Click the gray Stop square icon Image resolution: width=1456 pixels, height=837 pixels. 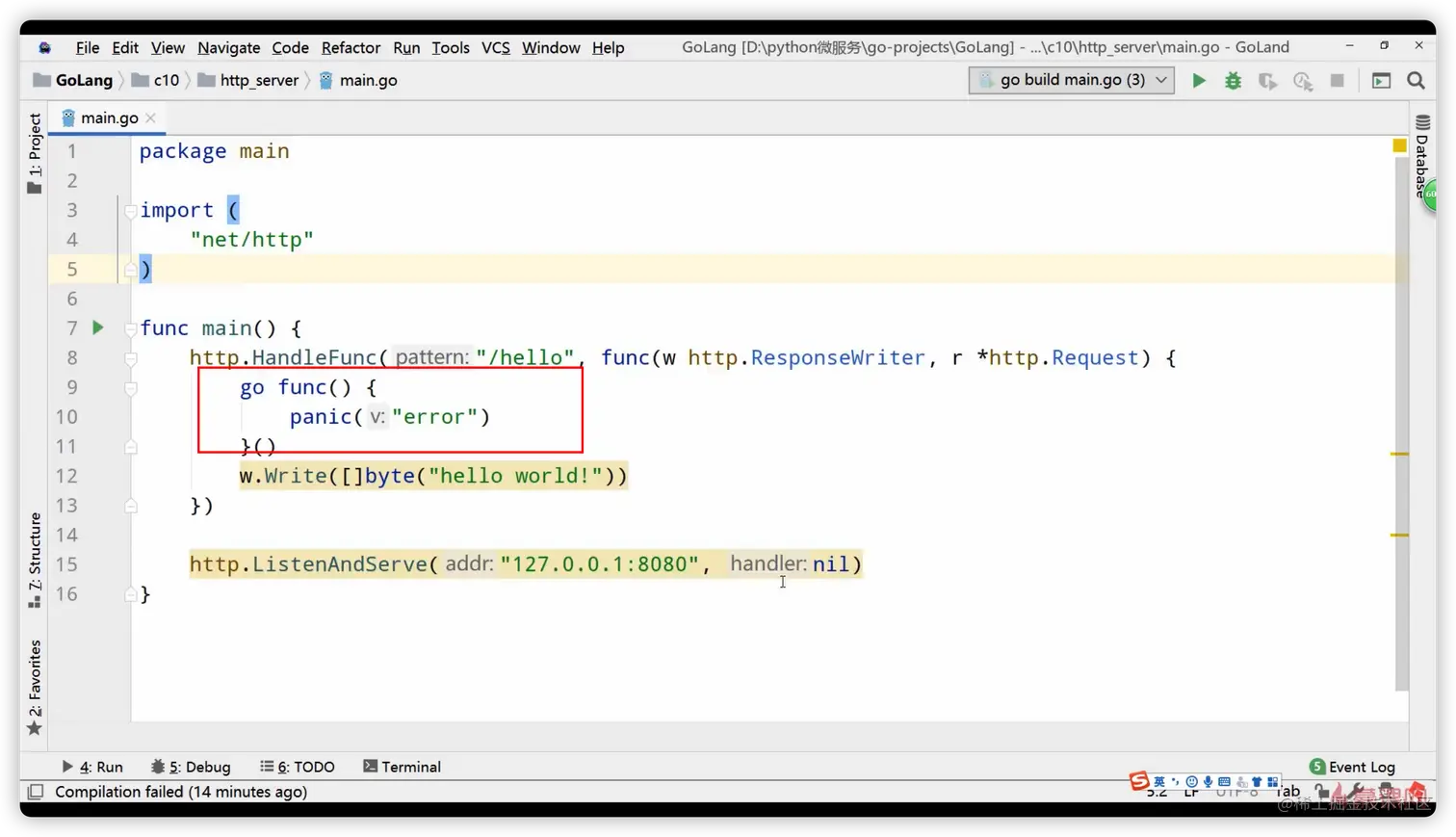coord(1337,81)
